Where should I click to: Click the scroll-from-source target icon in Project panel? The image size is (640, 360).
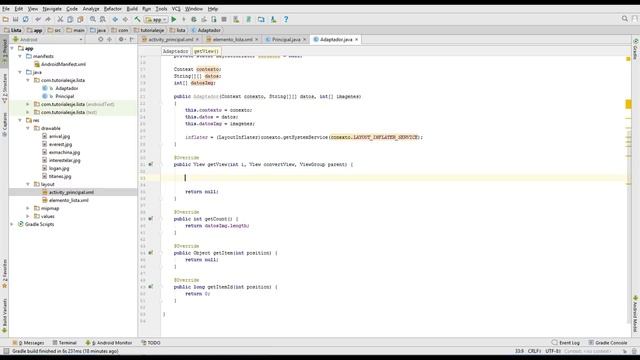pyautogui.click(x=100, y=40)
